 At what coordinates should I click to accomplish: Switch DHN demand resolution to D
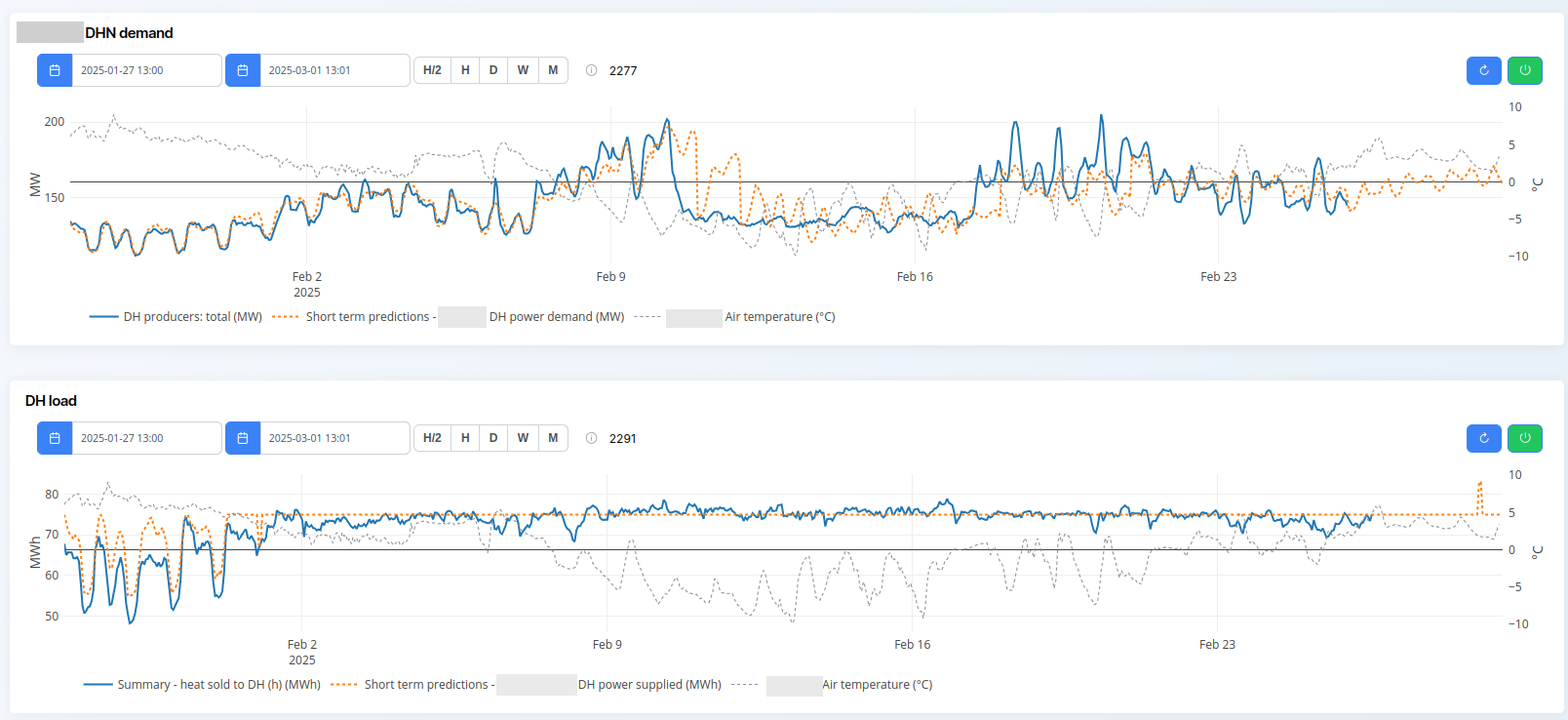[493, 70]
